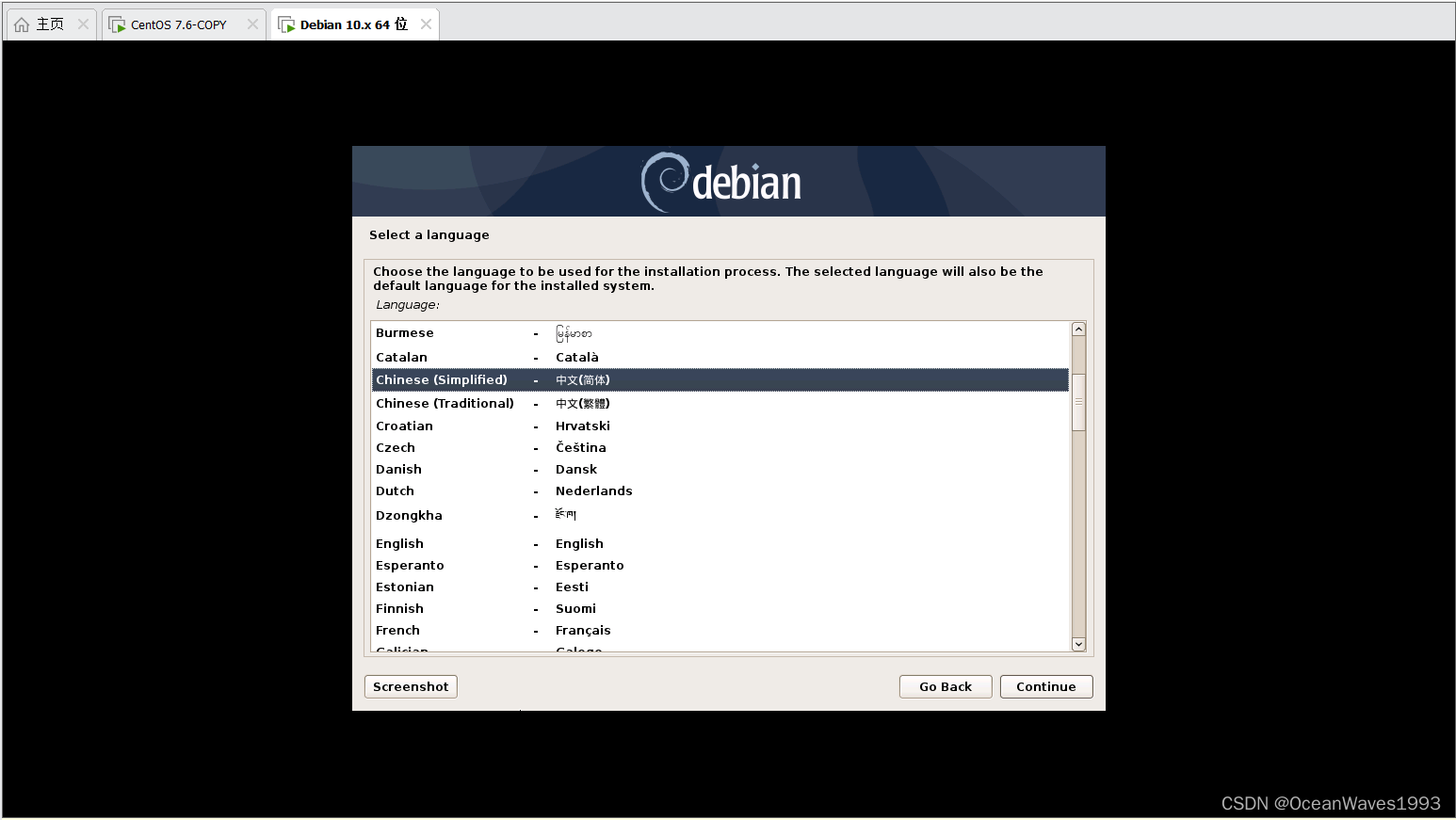
Task: Click the Continue button
Action: coord(1046,686)
